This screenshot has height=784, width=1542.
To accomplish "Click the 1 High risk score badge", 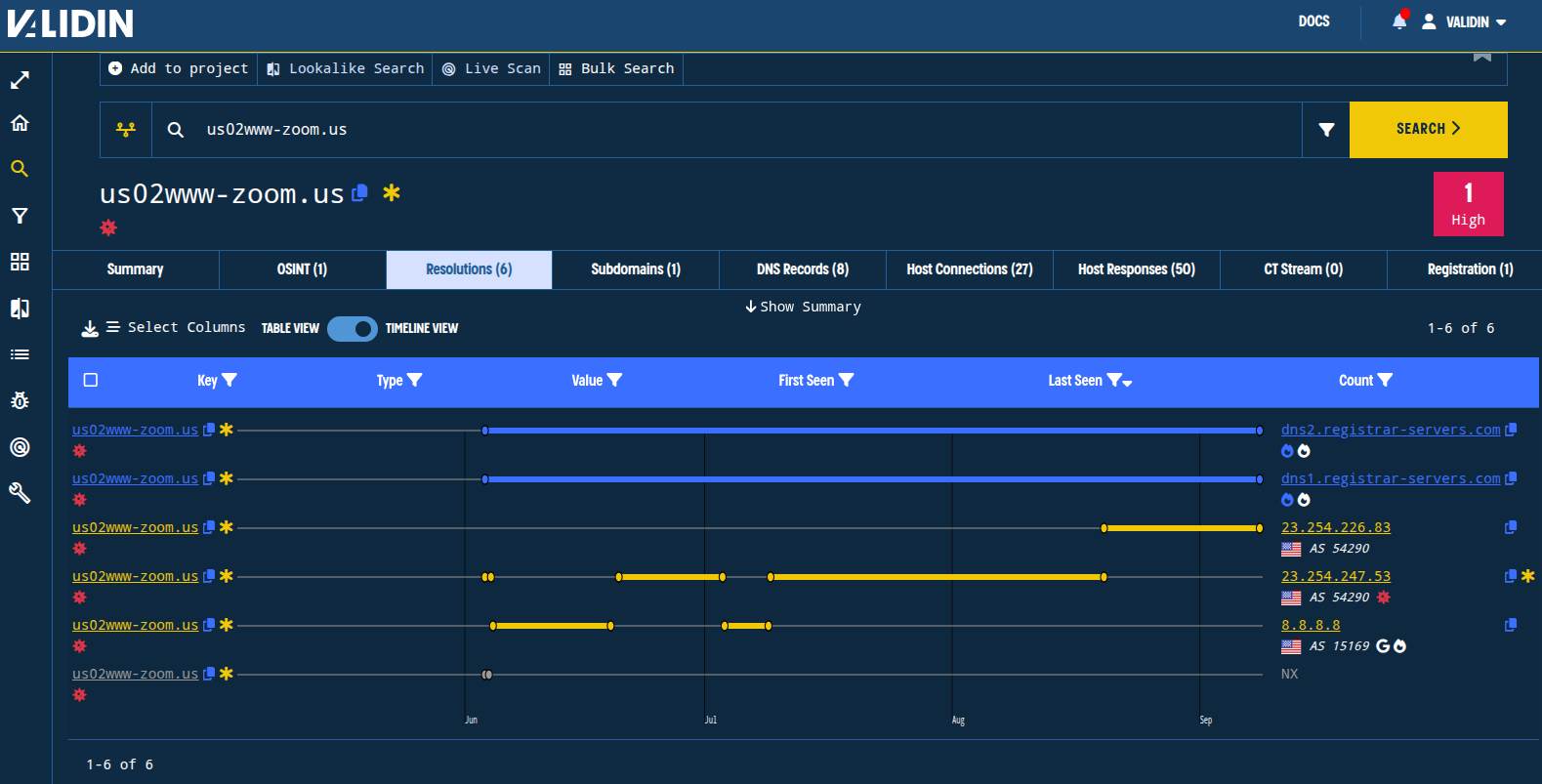I will point(1468,204).
